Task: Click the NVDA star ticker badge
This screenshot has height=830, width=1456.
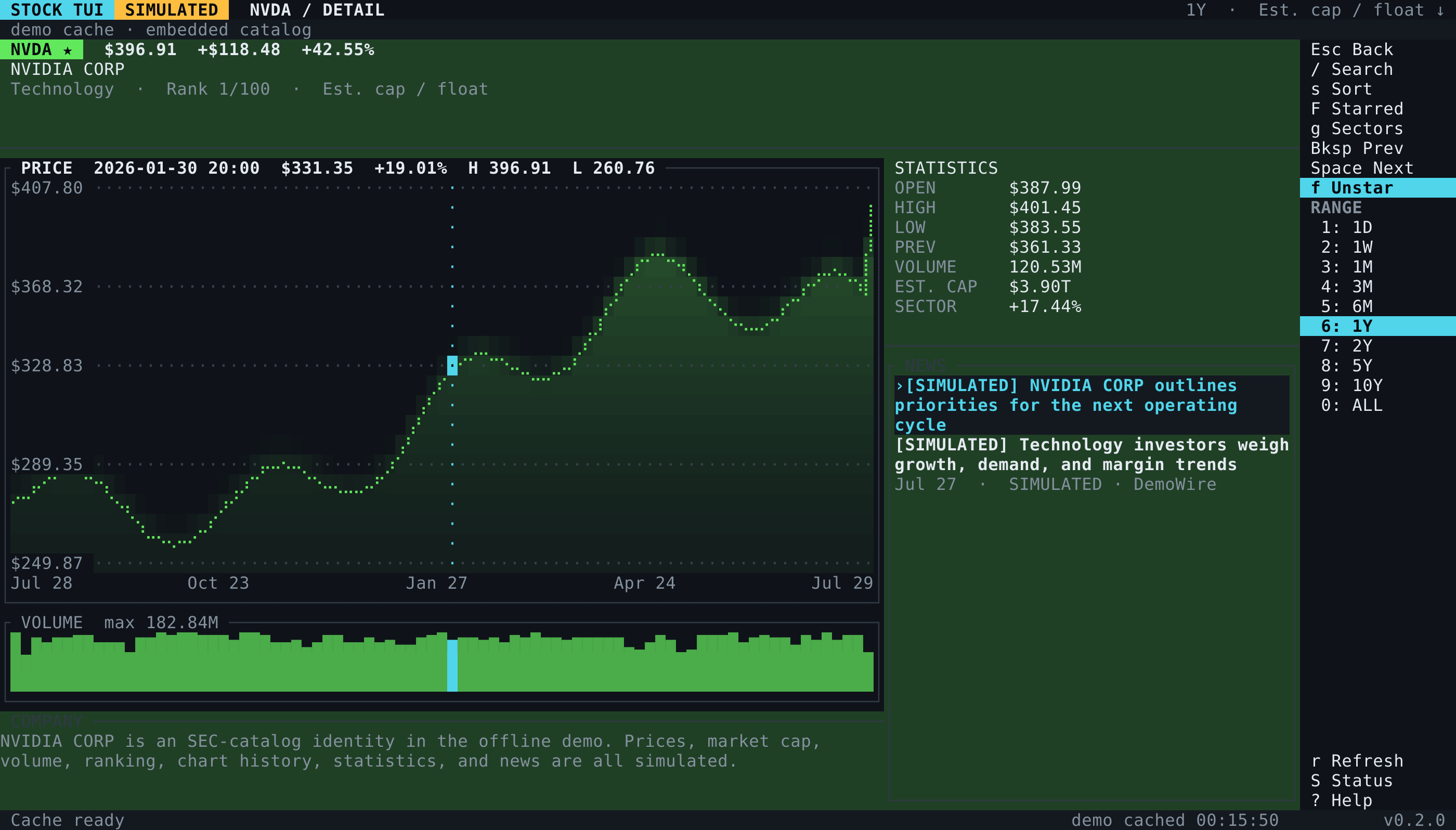Action: [42, 49]
